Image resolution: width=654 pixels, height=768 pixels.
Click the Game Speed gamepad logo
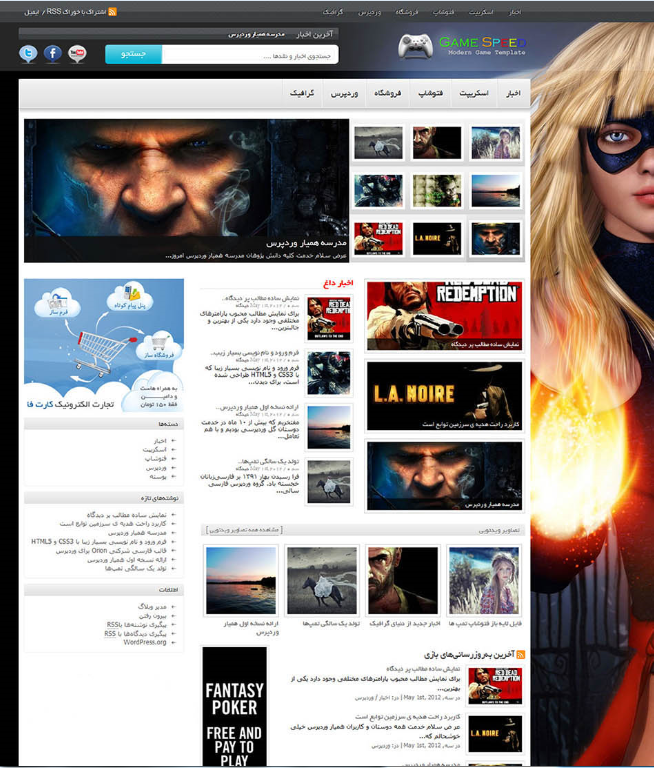(415, 46)
